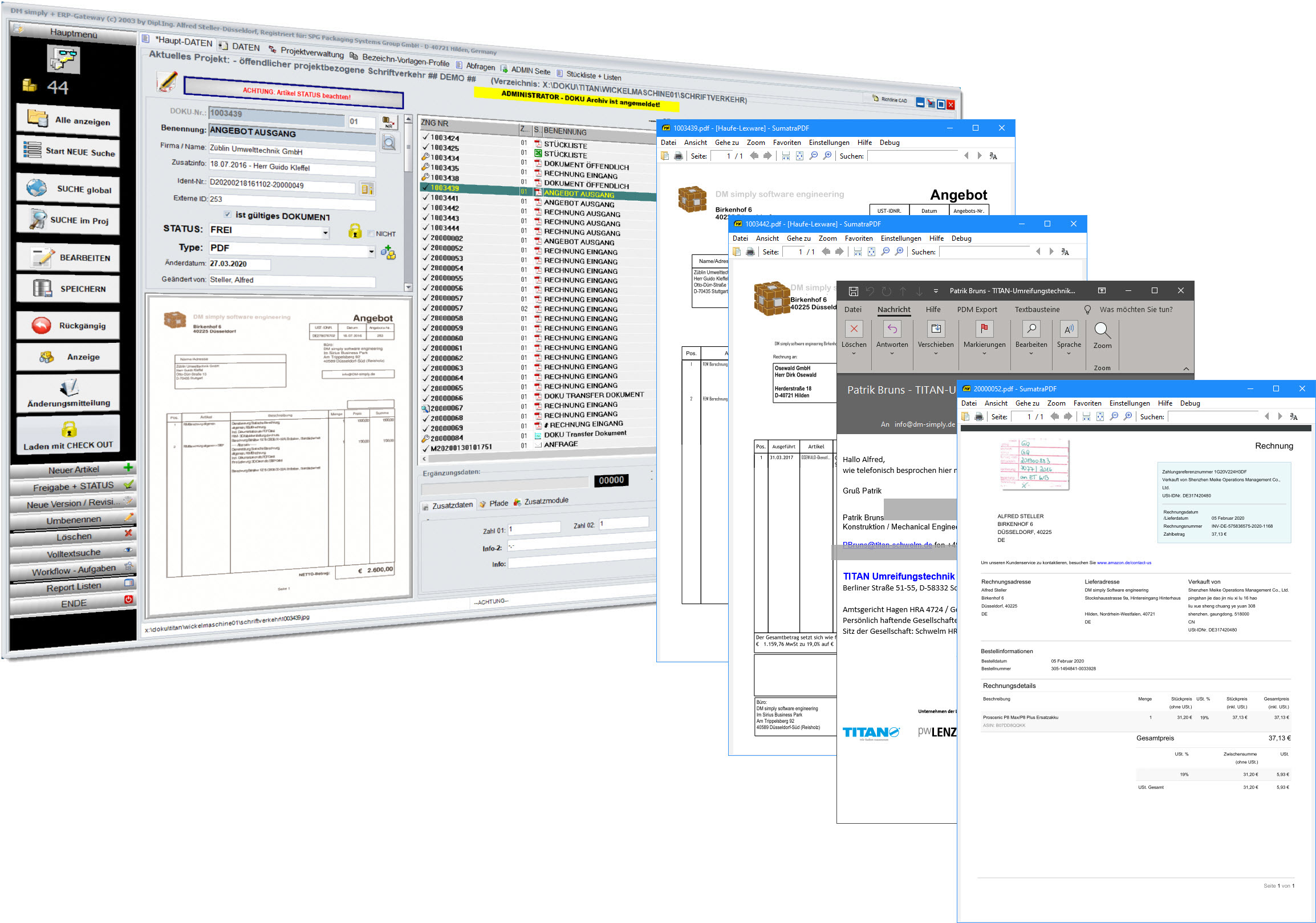Expand Löschen dropdown arrow in Outlook ribbon
The height and width of the screenshot is (923, 1316).
click(x=854, y=354)
